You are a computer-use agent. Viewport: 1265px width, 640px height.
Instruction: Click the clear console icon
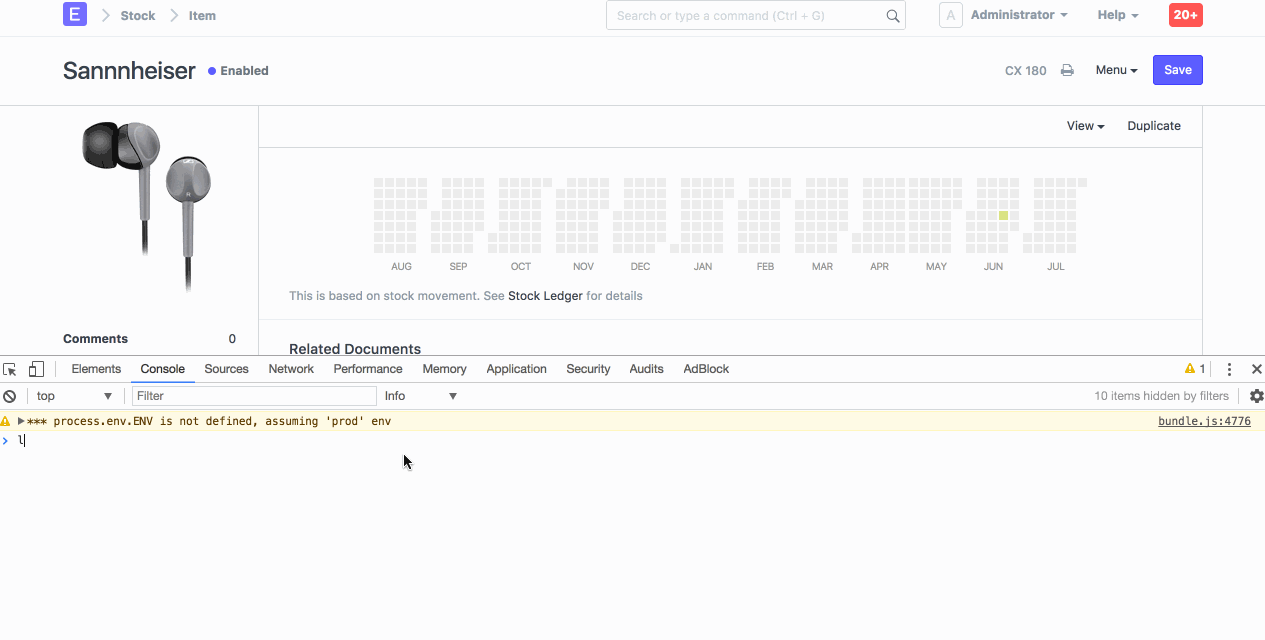(x=9, y=396)
